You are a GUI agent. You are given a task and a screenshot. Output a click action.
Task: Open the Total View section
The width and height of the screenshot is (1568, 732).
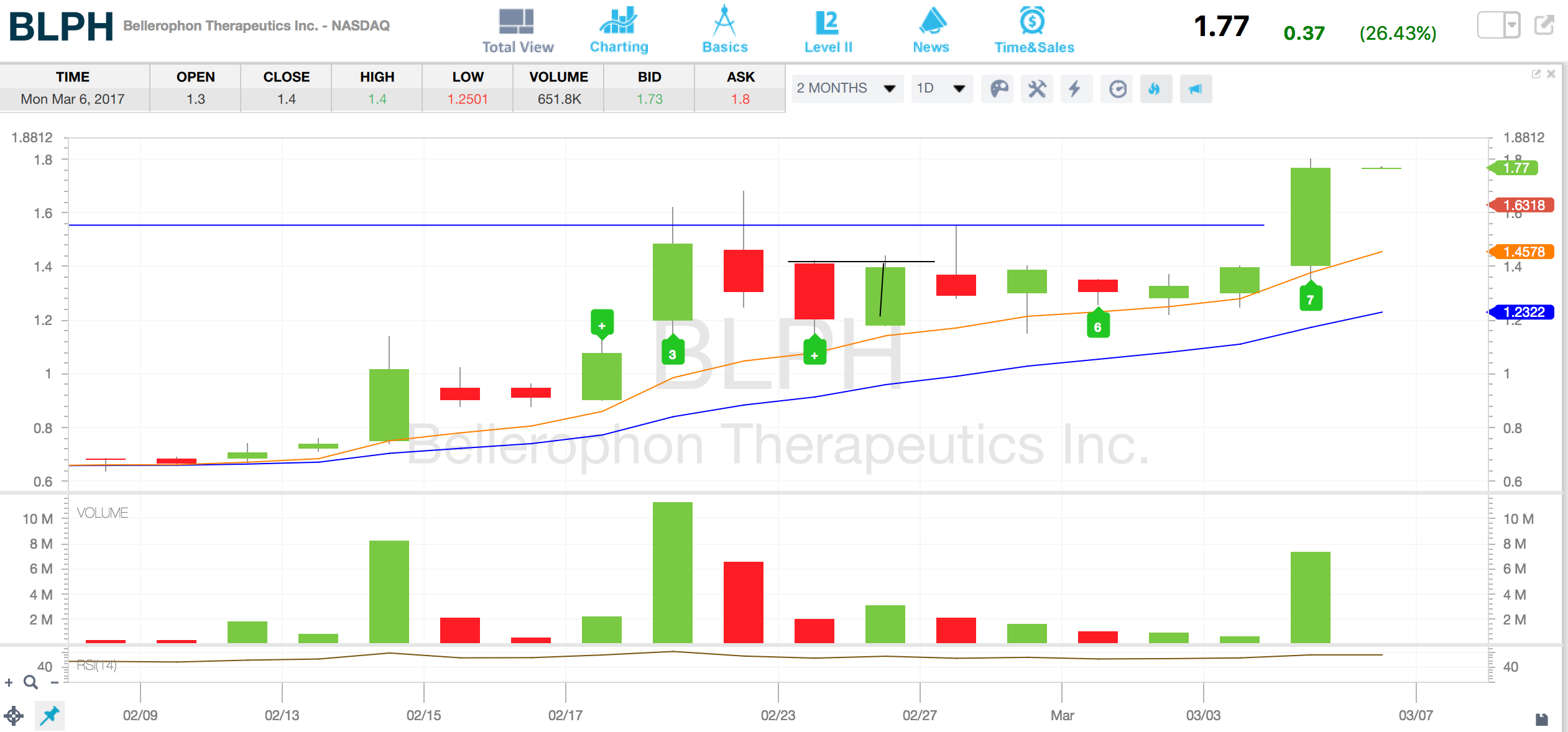[517, 30]
